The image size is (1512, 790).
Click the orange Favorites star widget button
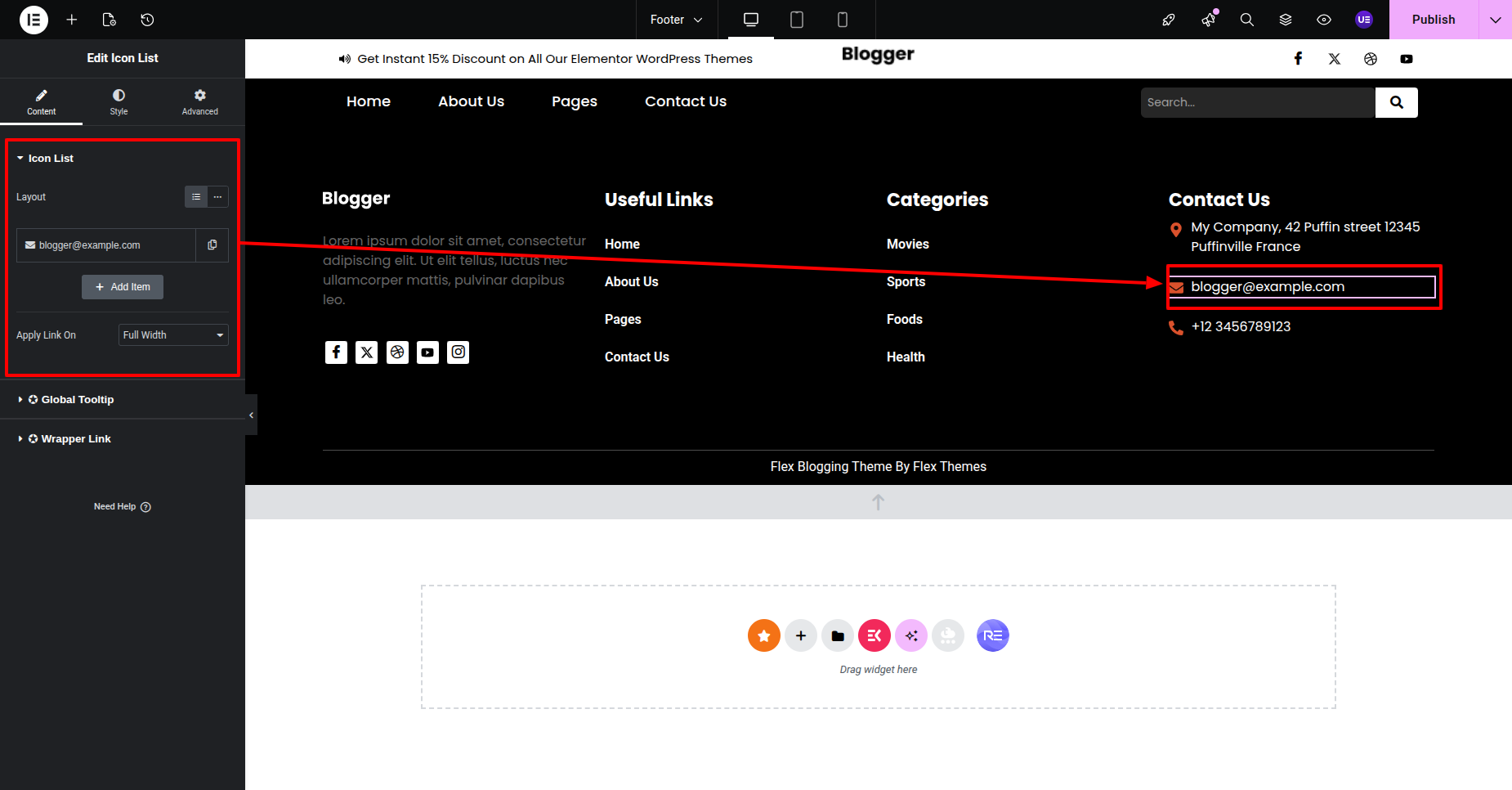[x=763, y=635]
